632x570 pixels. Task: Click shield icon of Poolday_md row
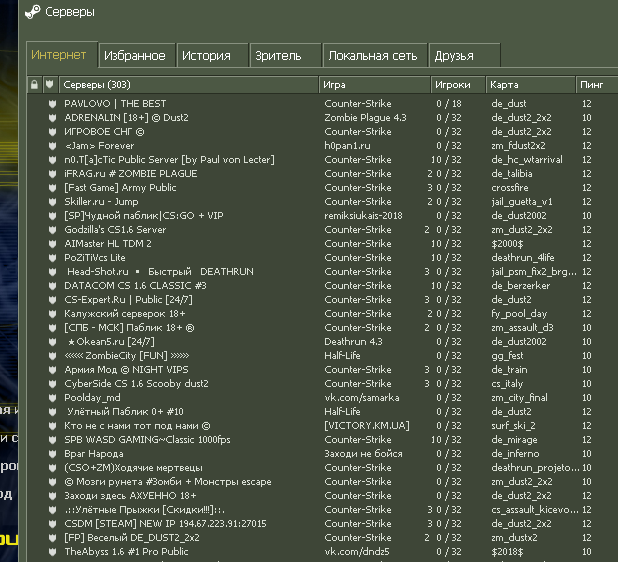(52, 398)
